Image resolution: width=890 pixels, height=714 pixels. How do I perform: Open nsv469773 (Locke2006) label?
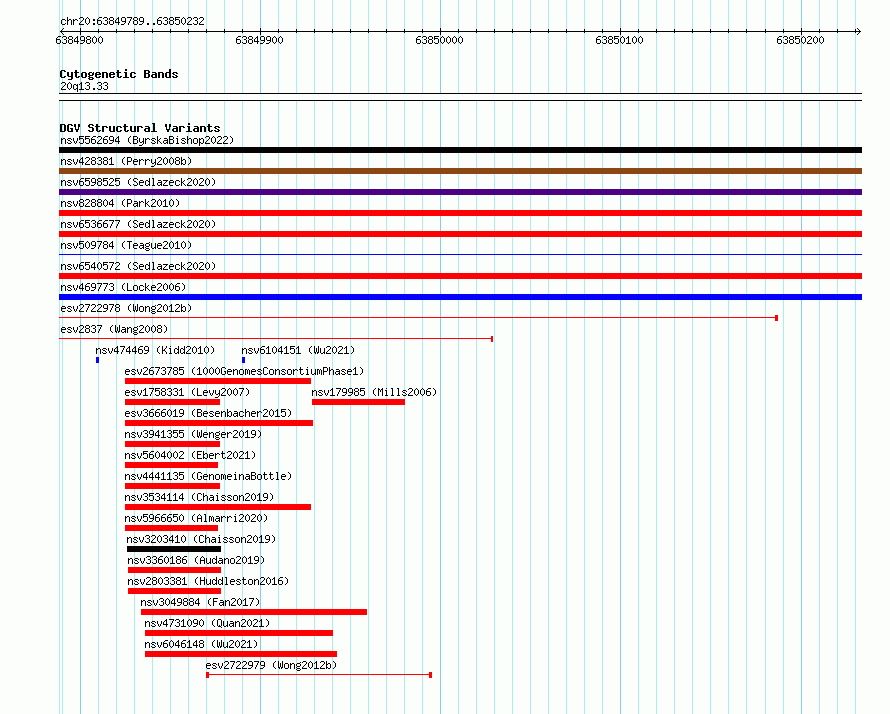[123, 287]
